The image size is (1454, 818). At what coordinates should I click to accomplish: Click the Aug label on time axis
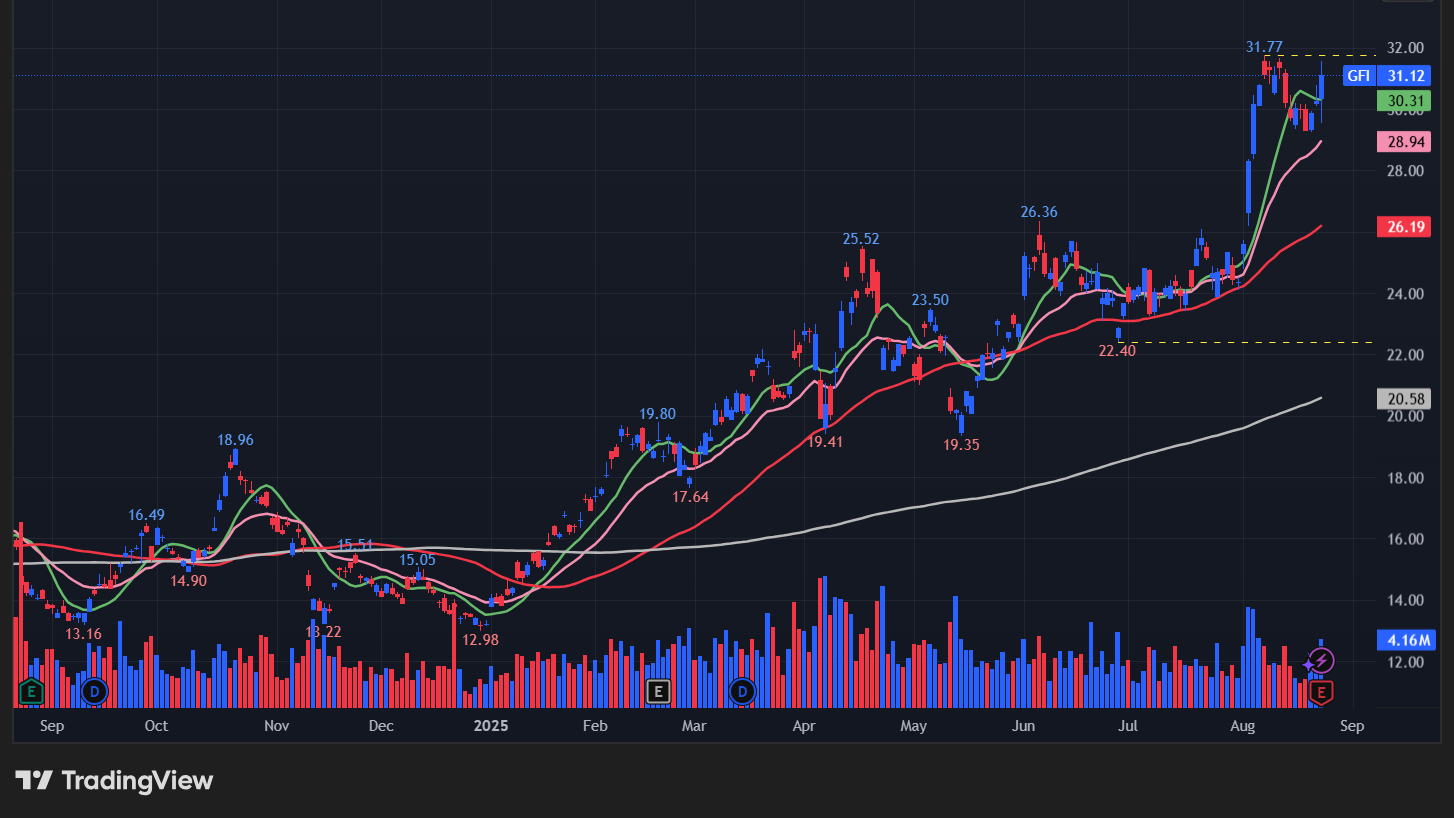[1243, 726]
